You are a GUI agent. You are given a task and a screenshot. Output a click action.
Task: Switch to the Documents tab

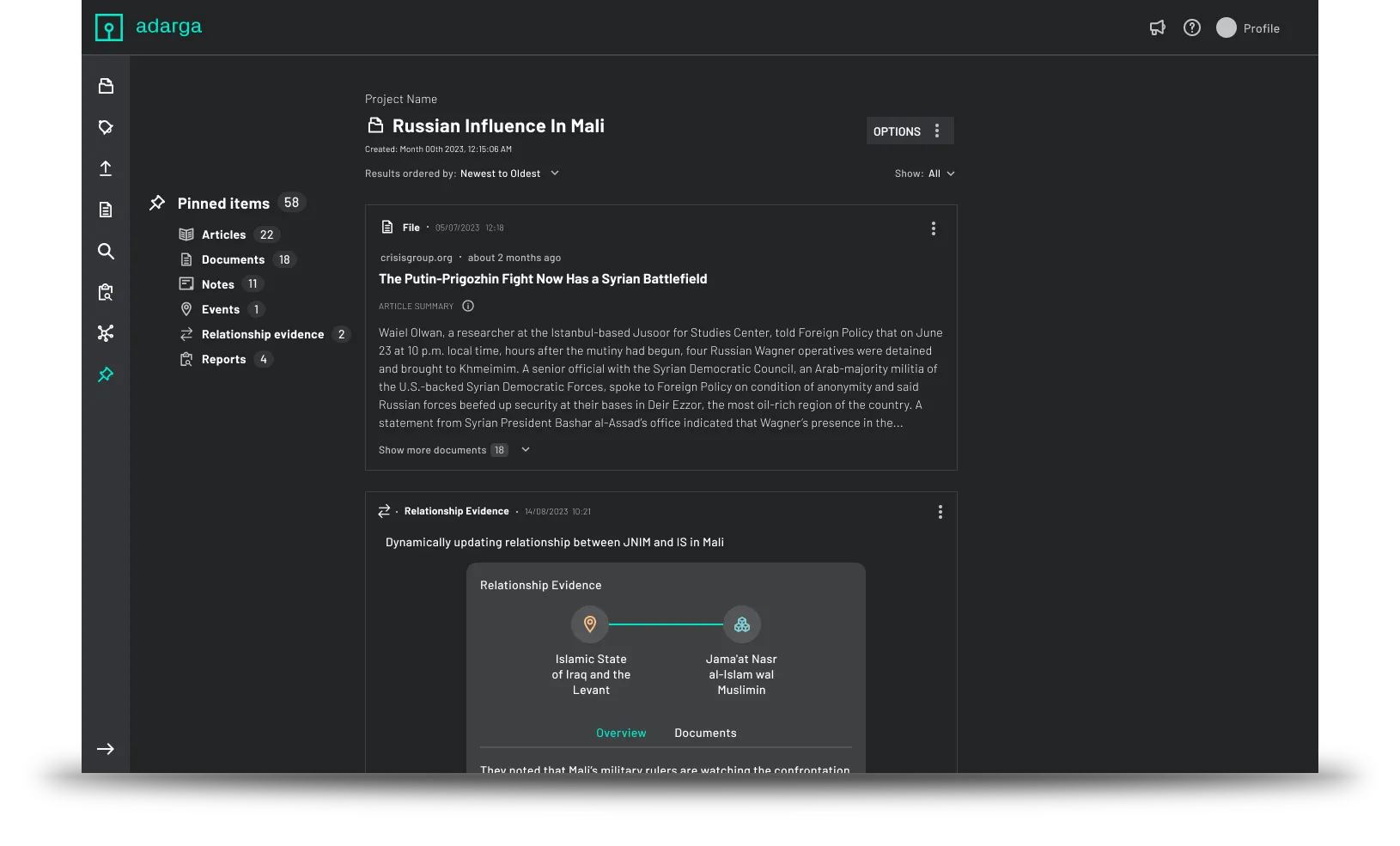coord(705,733)
